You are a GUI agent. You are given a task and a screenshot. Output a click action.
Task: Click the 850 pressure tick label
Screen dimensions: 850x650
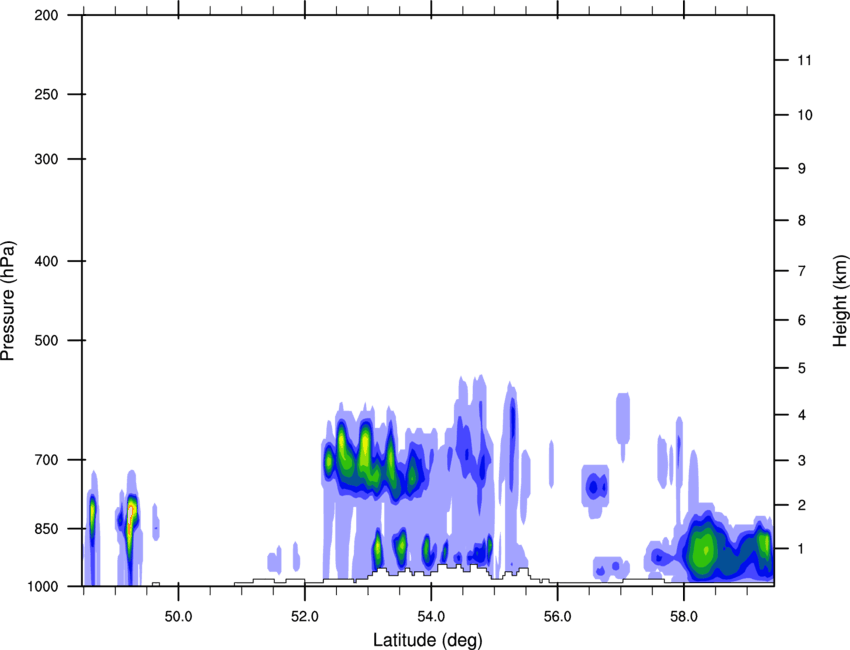coord(46,529)
